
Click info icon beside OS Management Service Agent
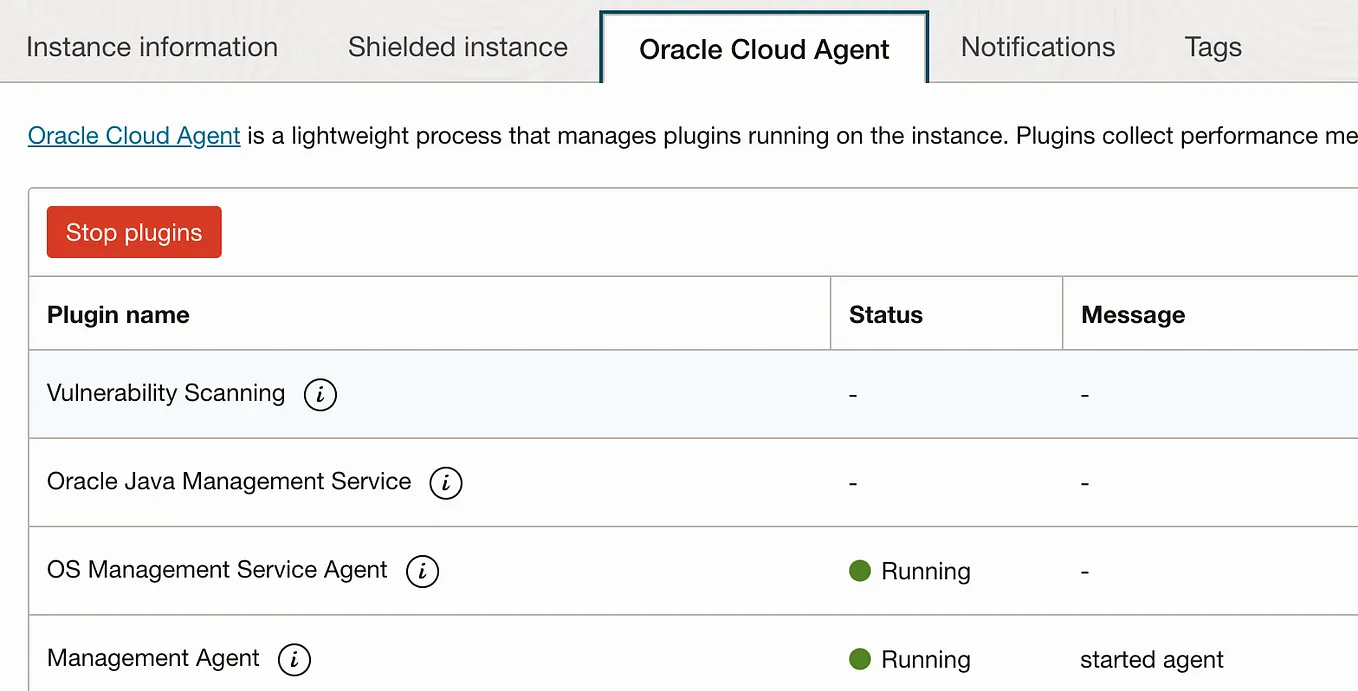422,571
